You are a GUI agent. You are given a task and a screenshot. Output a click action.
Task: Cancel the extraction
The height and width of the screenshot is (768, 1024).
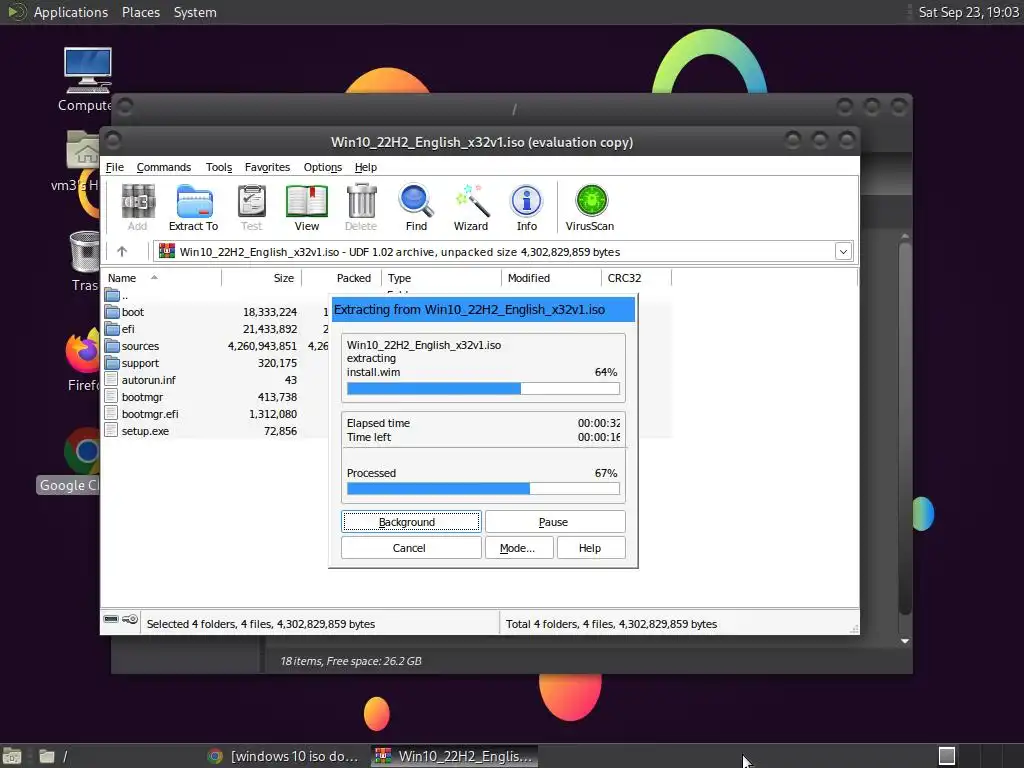(x=411, y=548)
